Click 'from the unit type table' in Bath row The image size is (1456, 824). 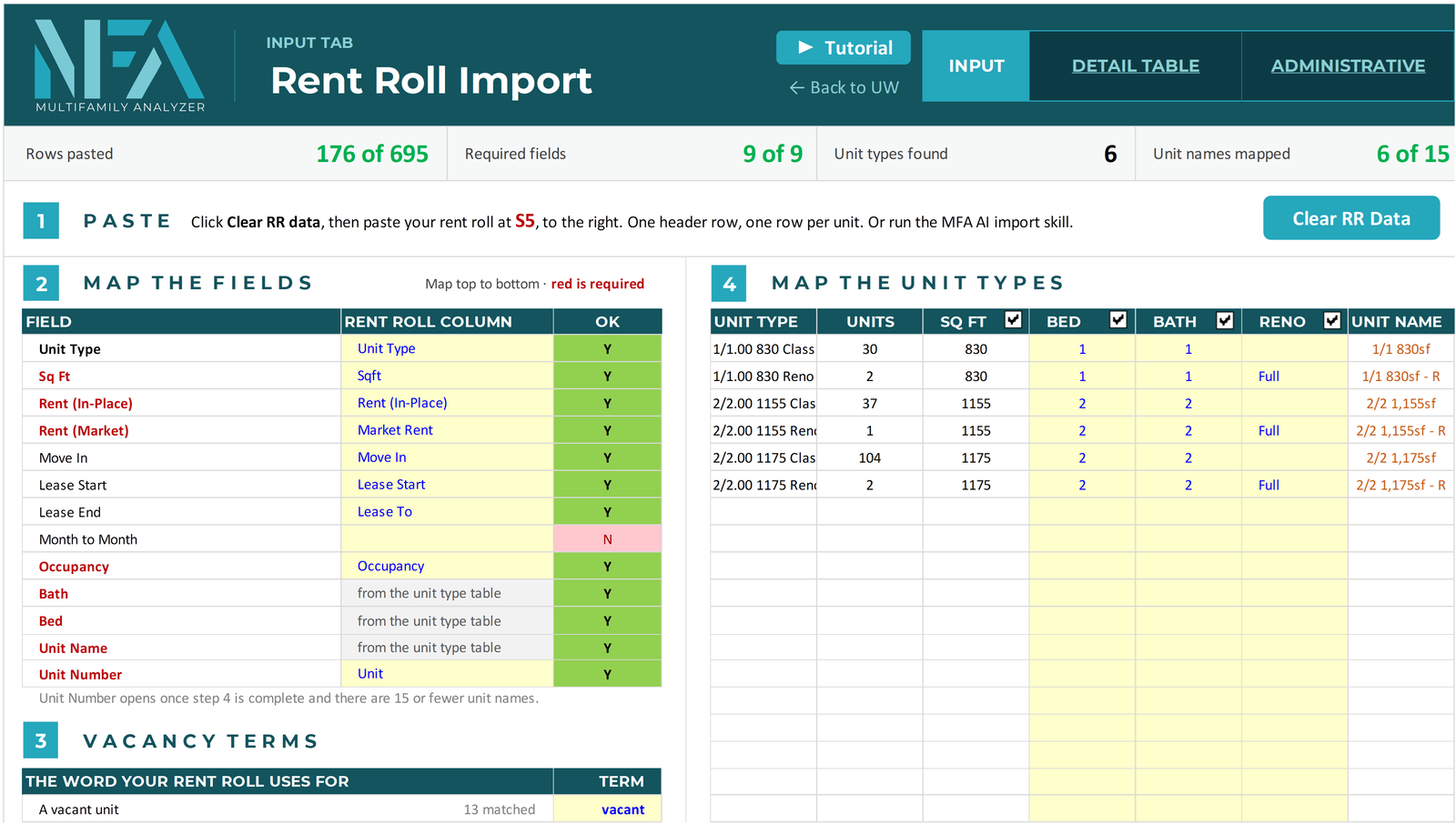(429, 593)
